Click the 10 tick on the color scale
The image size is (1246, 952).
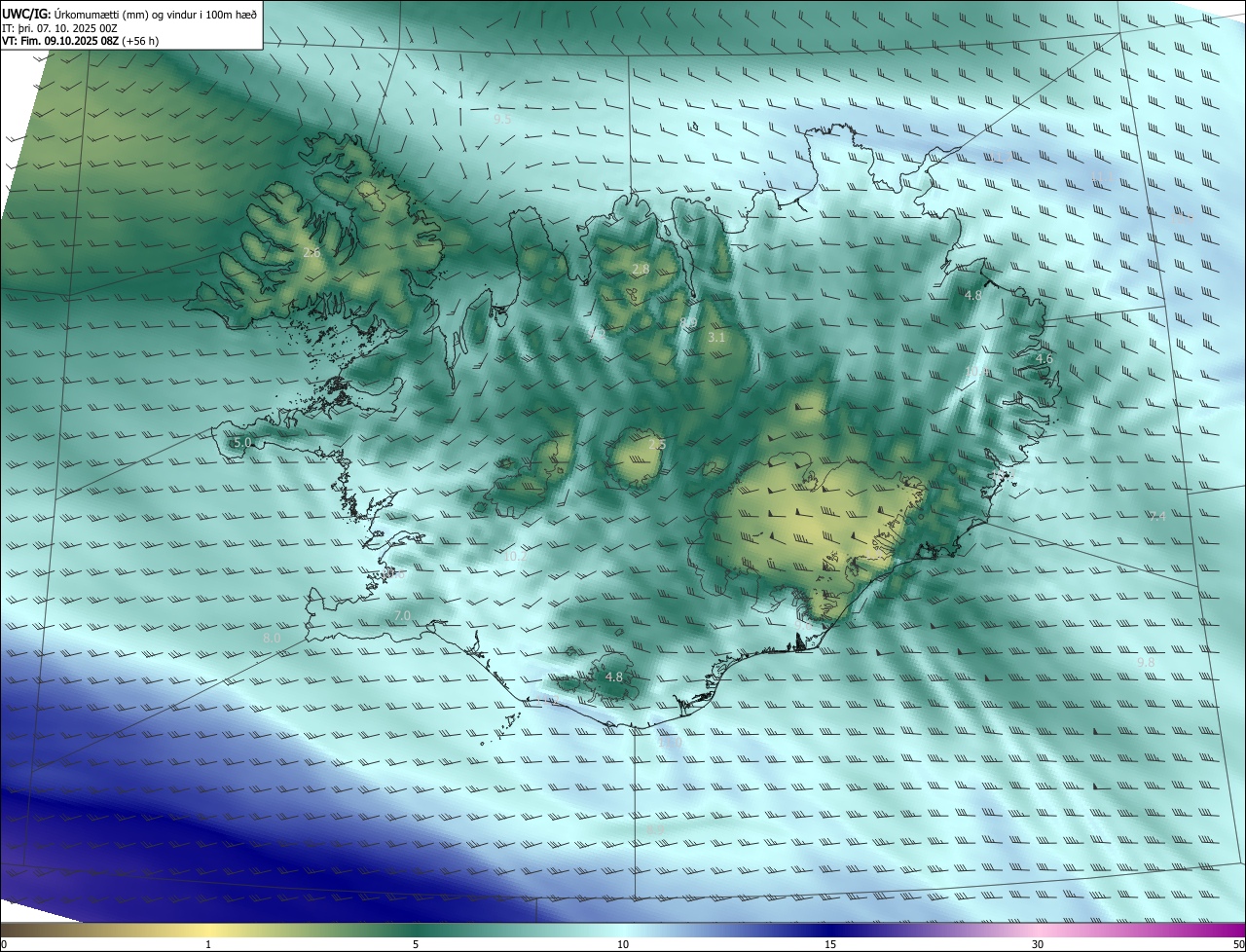623,944
